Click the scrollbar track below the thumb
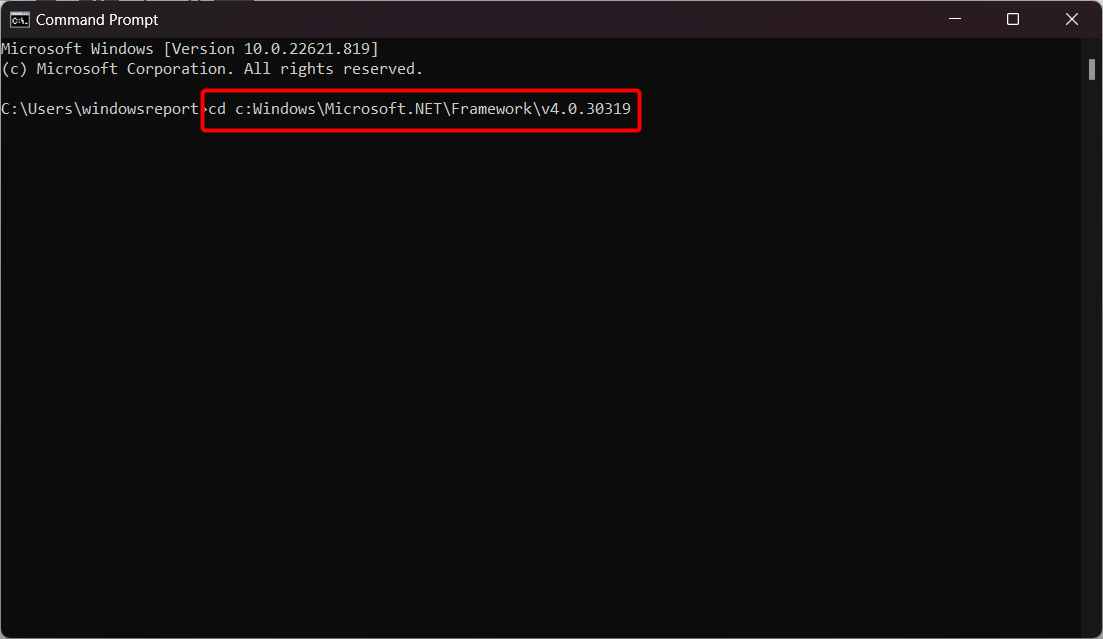Screen dimensions: 1103x639 (x=1092, y=352)
